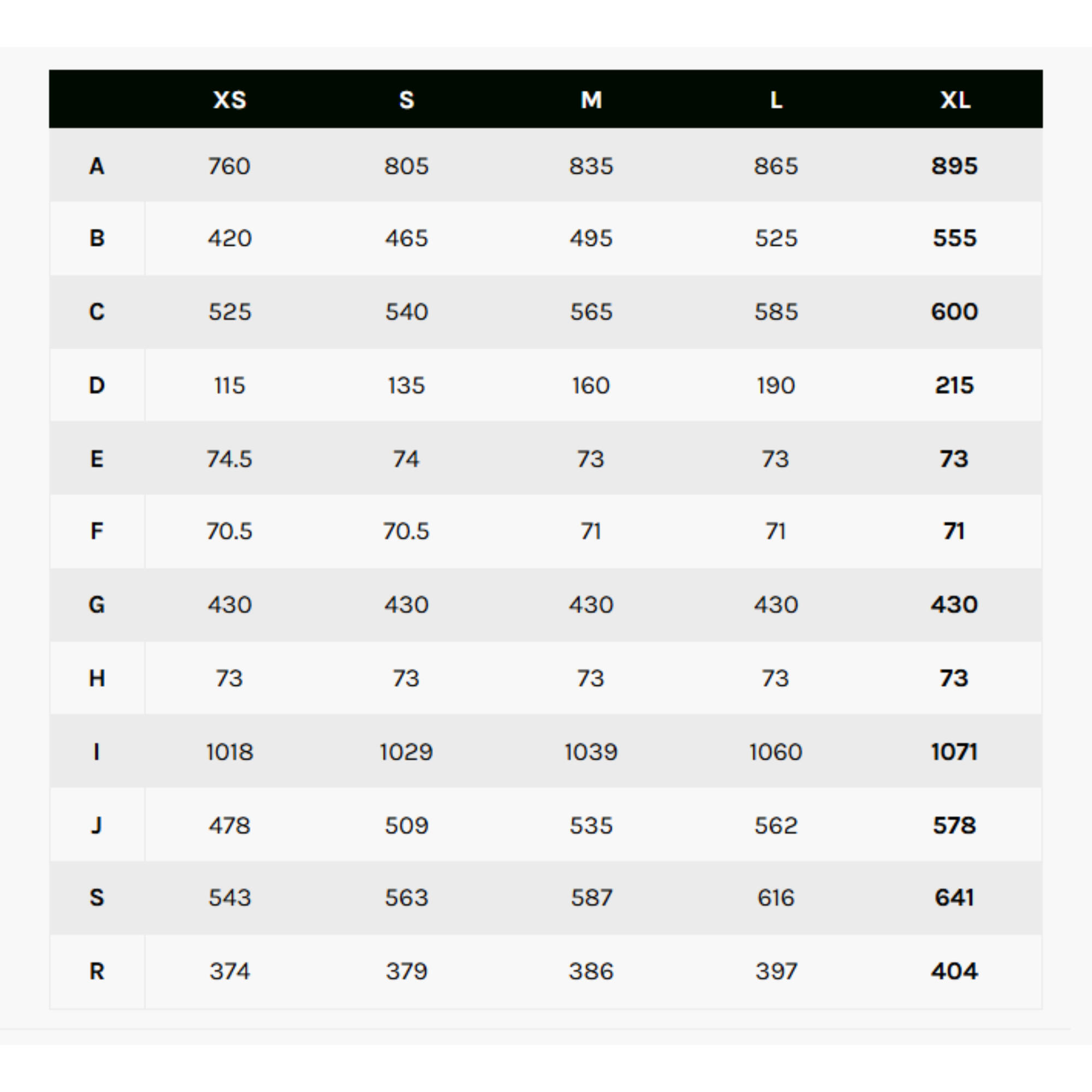Click row label G
The height and width of the screenshot is (1092, 1092).
[97, 605]
